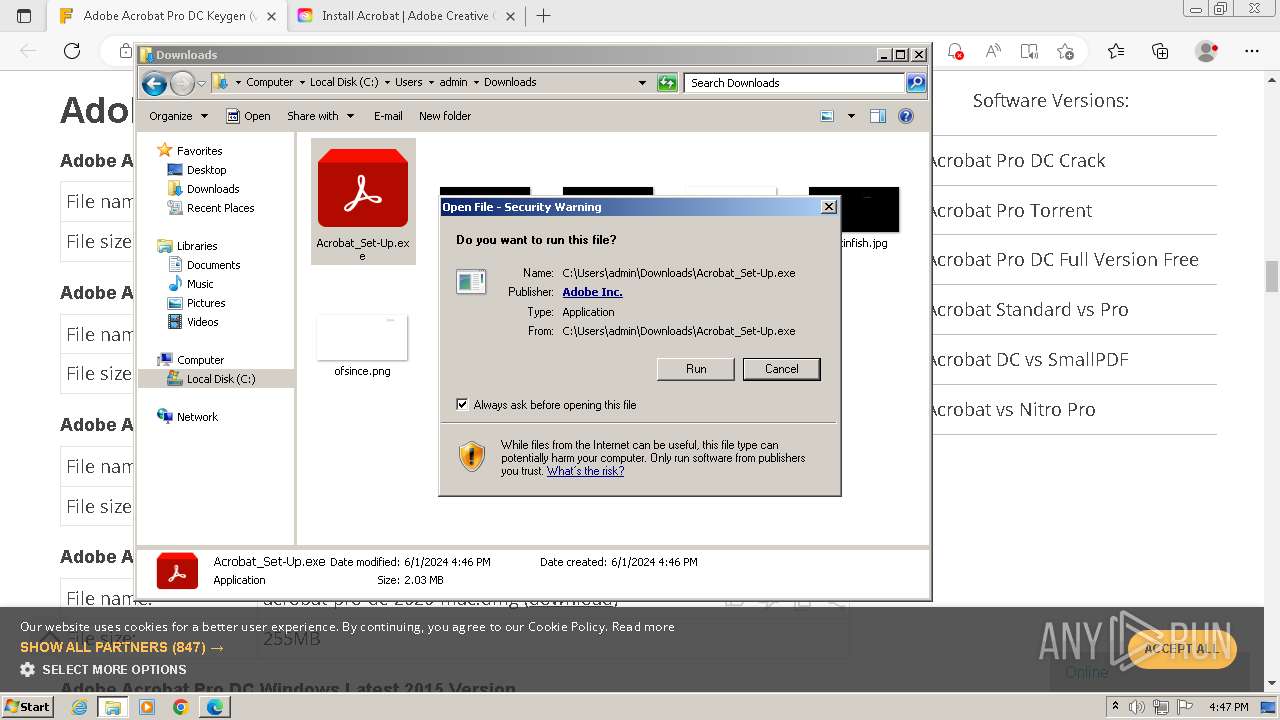Launch Internet Explorer from taskbar
This screenshot has height=720, width=1280.
pos(79,707)
